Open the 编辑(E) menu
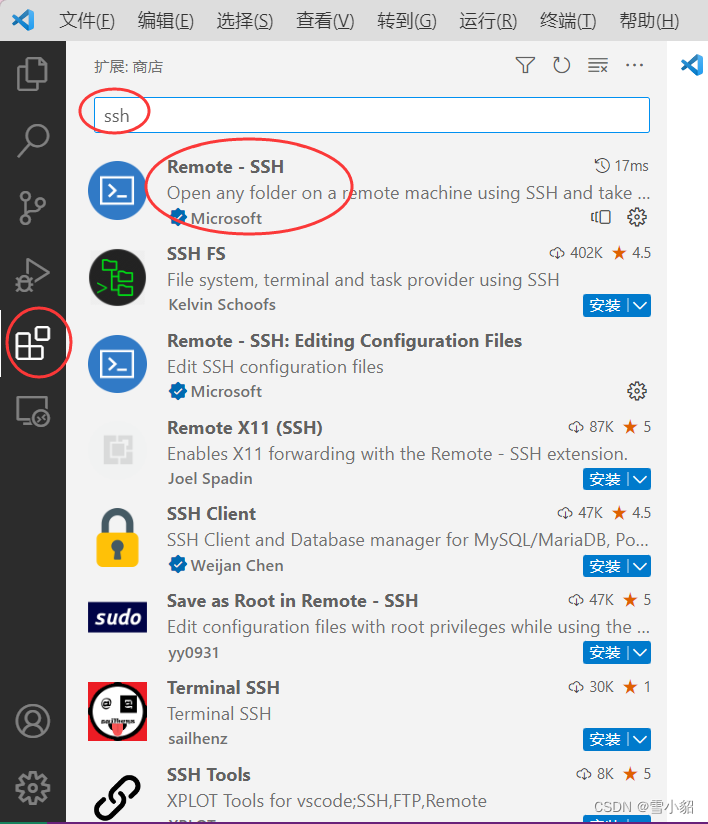This screenshot has width=708, height=824. click(166, 21)
